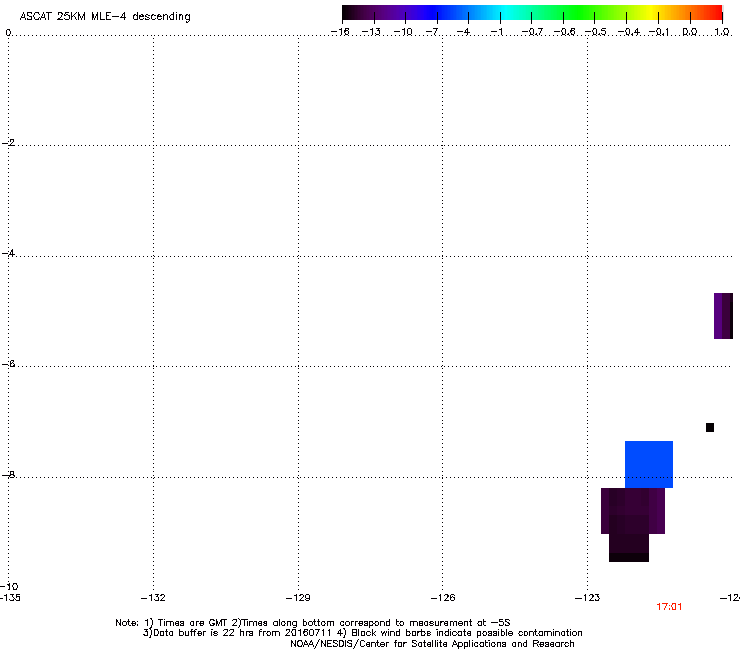
Task: Click the small black square data point
Action: click(x=710, y=427)
